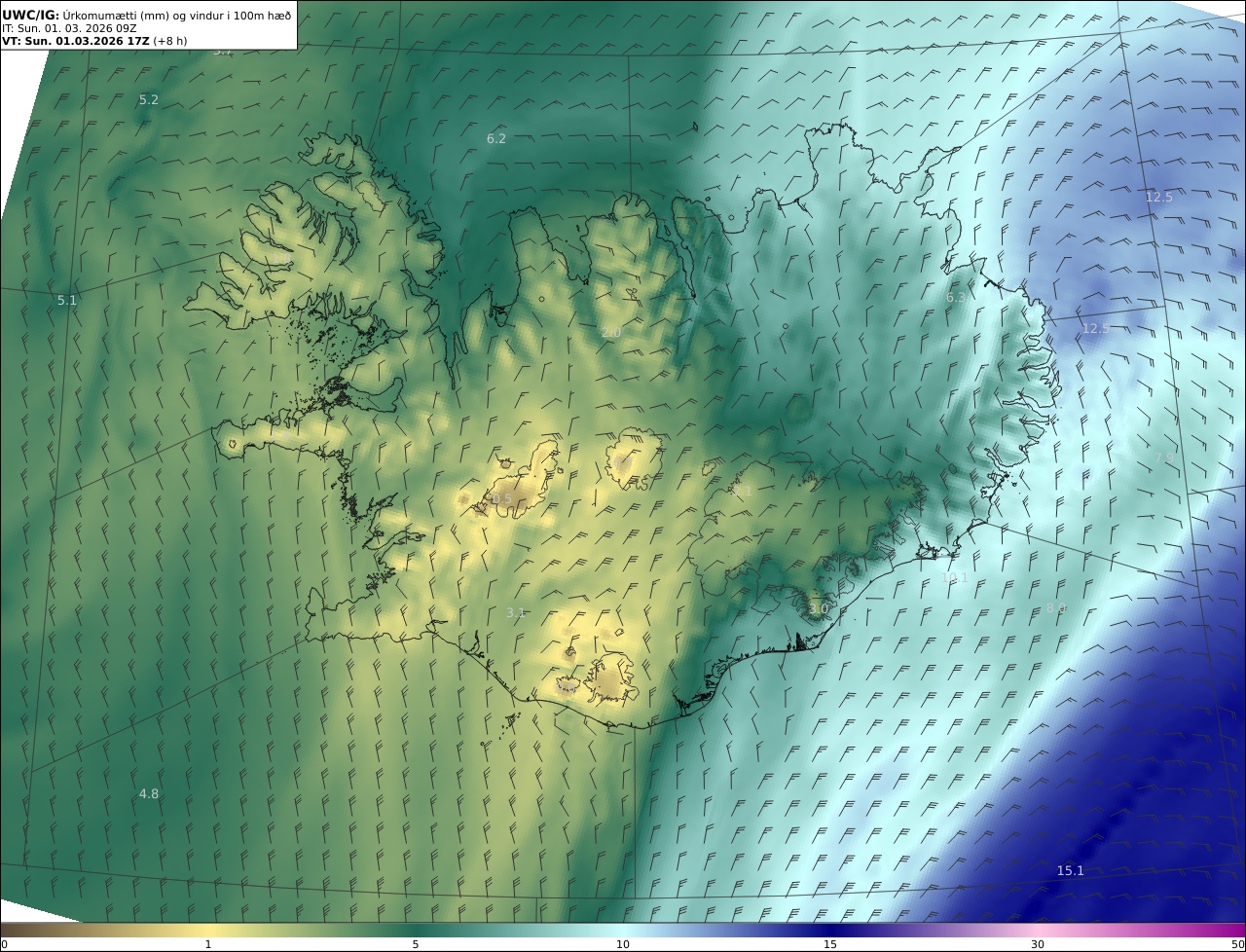Click the 5.1 value label
The image size is (1246, 952).
[x=66, y=300]
